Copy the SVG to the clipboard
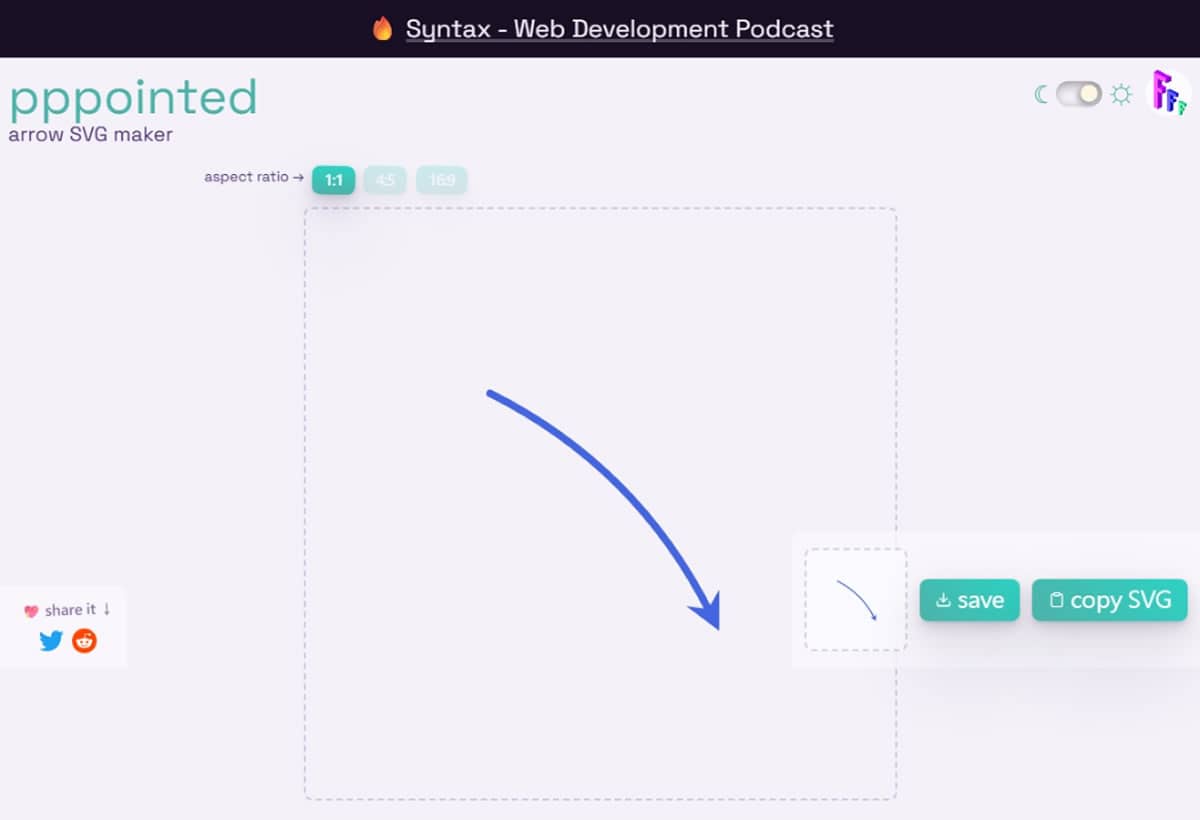The width and height of the screenshot is (1200, 820). tap(1110, 600)
